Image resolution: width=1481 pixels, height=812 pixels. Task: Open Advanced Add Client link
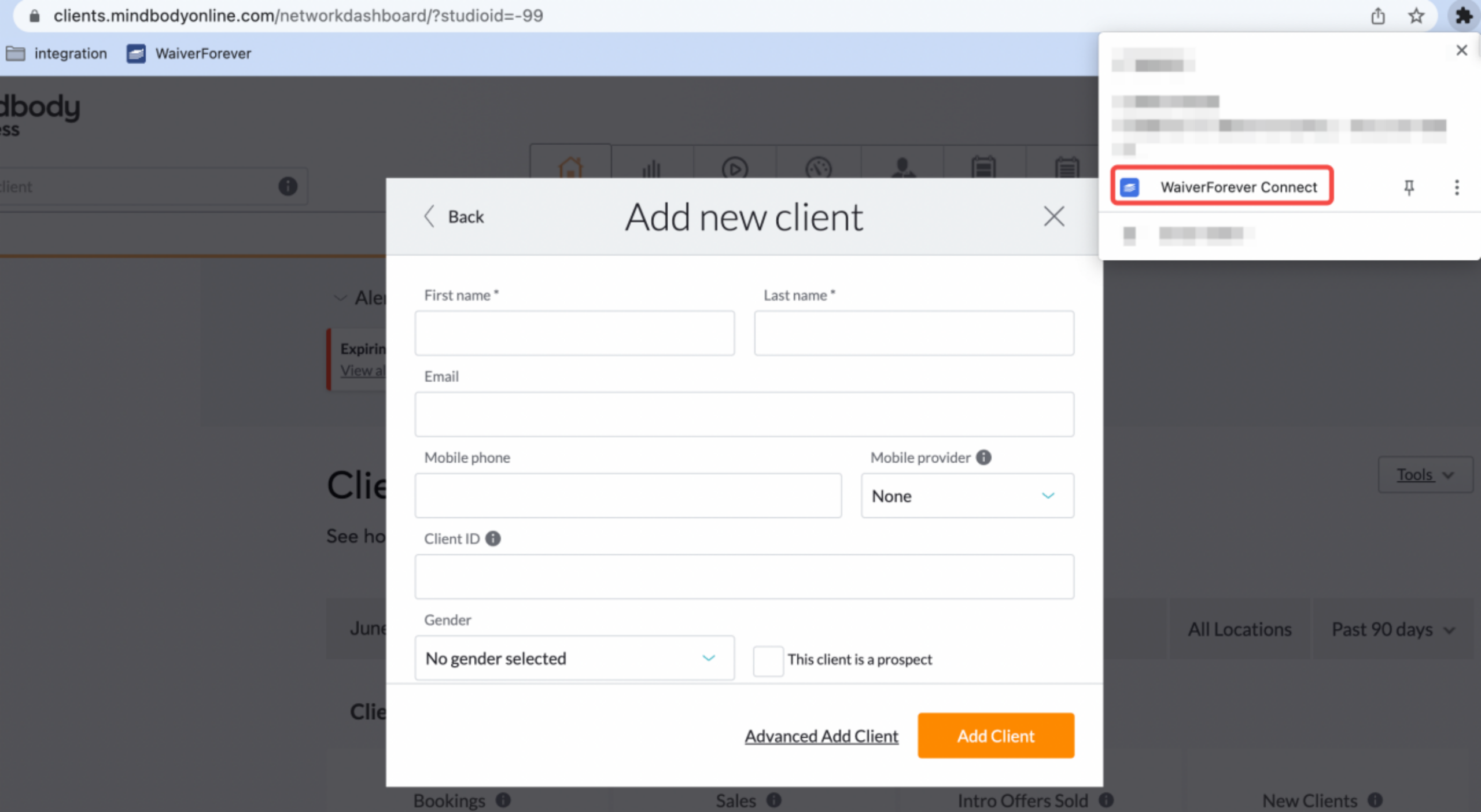821,736
